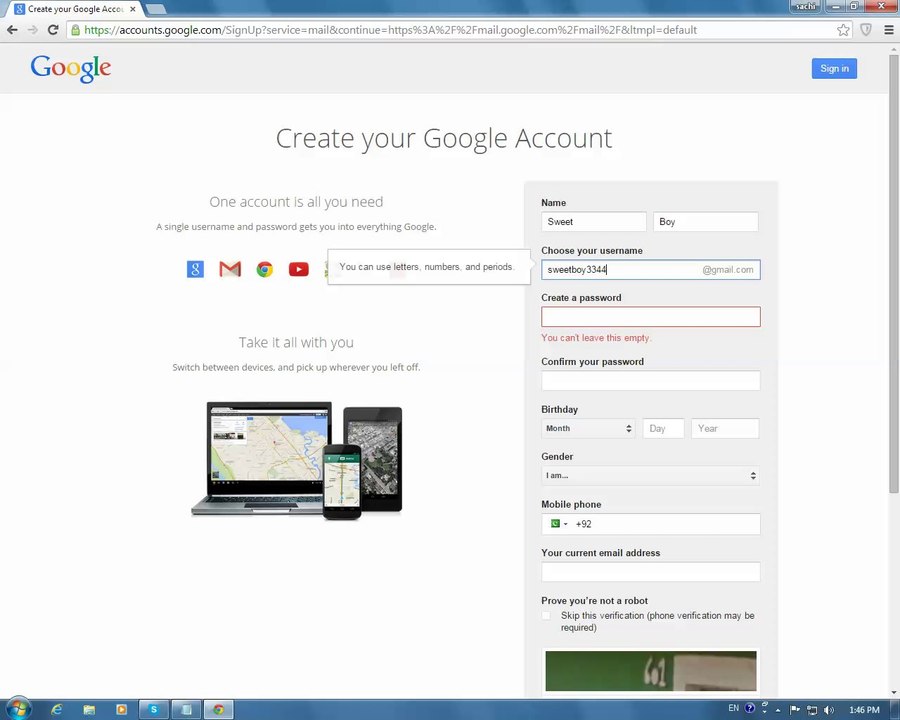
Task: Click the clock showing 1:46 PM
Action: (x=864, y=710)
